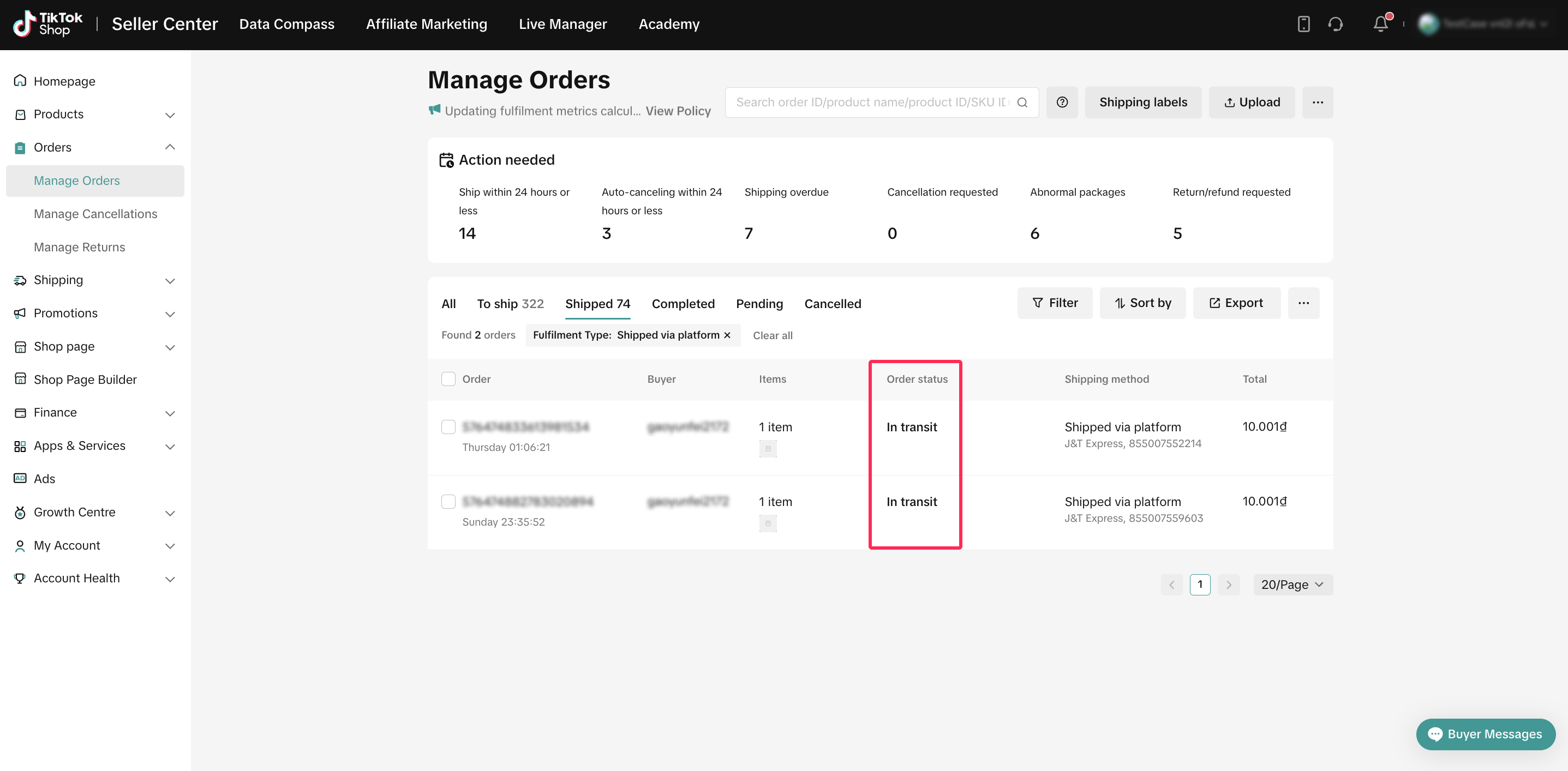Image resolution: width=1568 pixels, height=771 pixels.
Task: Click the search magnifier icon
Action: 1022,102
